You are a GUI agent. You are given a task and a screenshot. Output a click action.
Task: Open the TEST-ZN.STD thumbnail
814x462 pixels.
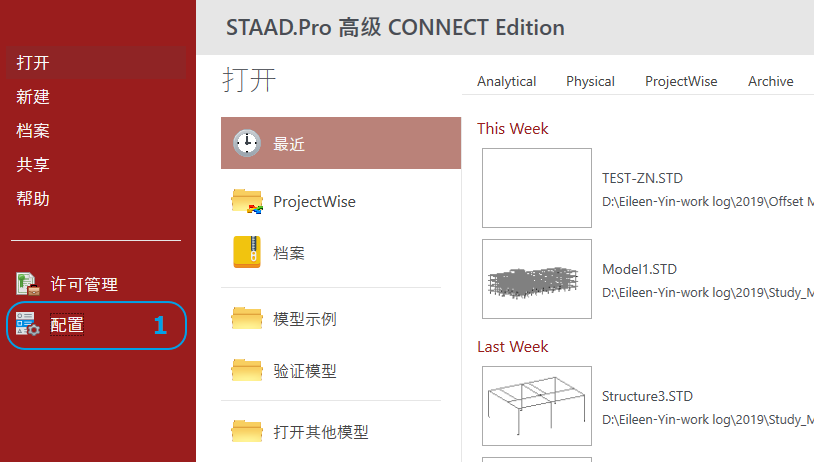pyautogui.click(x=537, y=188)
